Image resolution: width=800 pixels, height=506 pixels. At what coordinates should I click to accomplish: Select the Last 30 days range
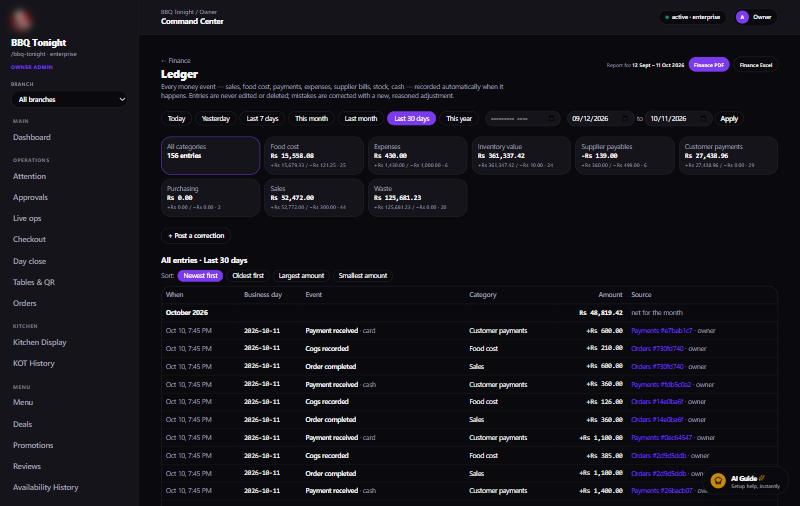(x=412, y=118)
